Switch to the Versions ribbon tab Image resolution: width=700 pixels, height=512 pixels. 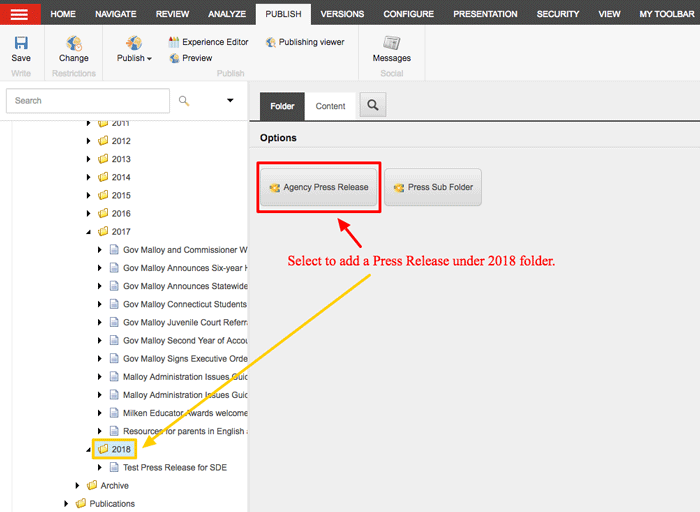(x=342, y=14)
